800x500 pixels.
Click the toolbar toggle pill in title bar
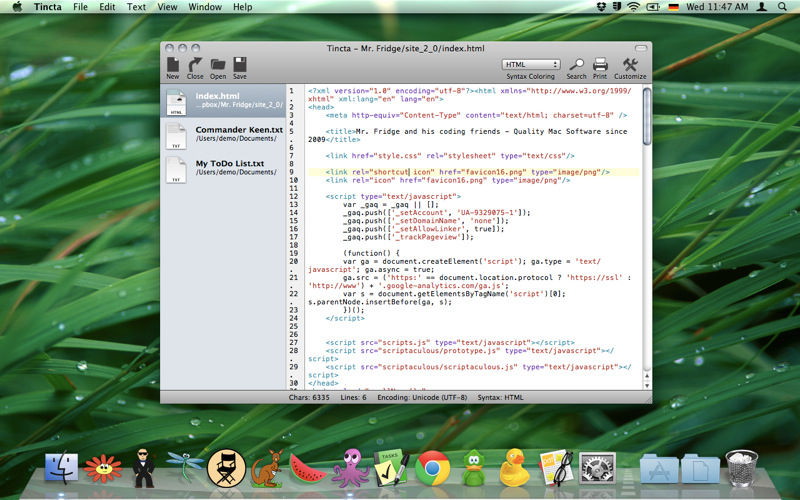(641, 48)
